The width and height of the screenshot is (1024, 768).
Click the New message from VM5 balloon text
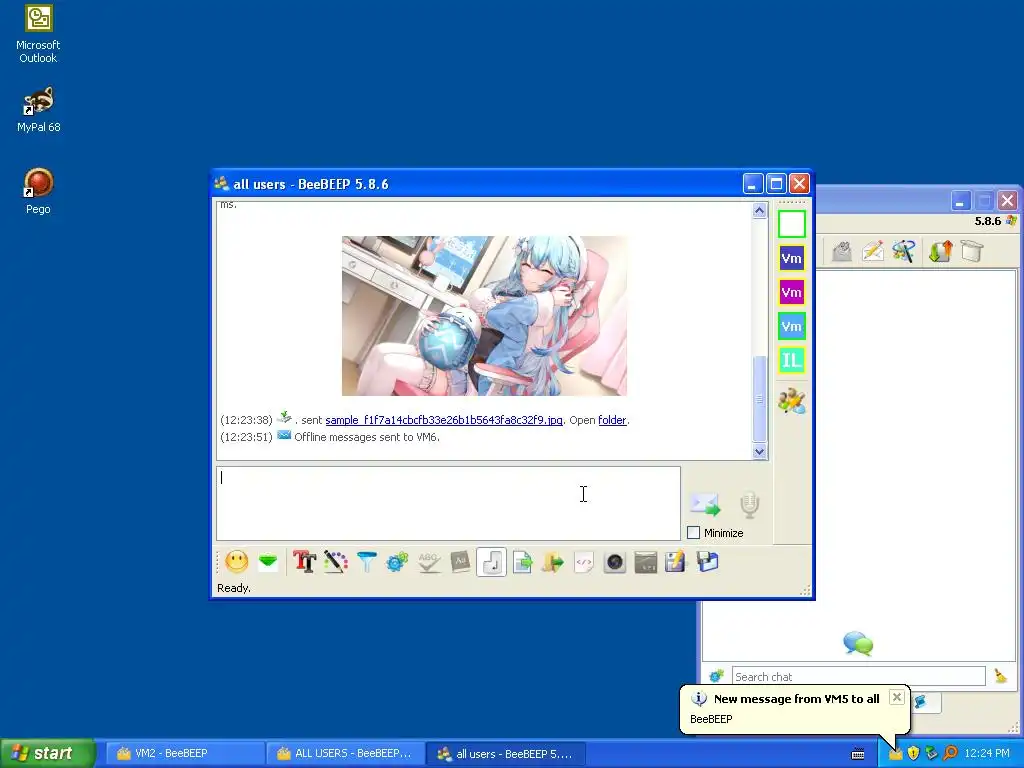click(797, 699)
